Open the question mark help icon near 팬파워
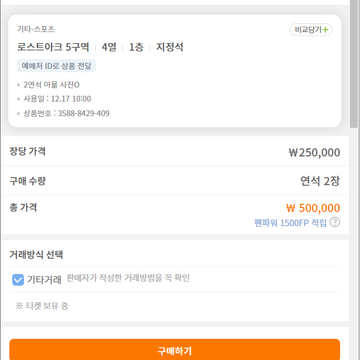 pyautogui.click(x=335, y=222)
